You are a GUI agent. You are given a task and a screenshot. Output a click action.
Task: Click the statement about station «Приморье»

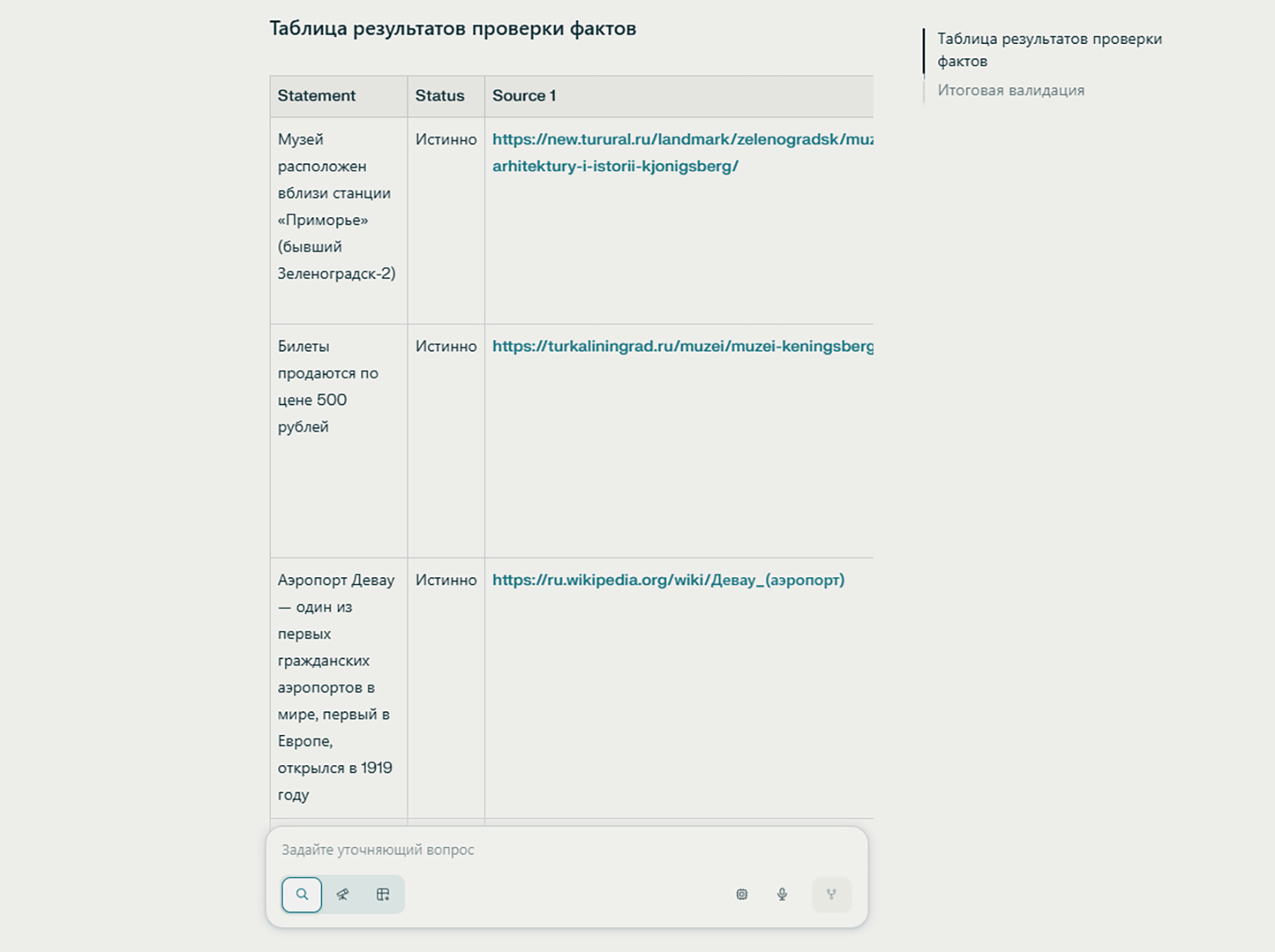click(x=336, y=206)
